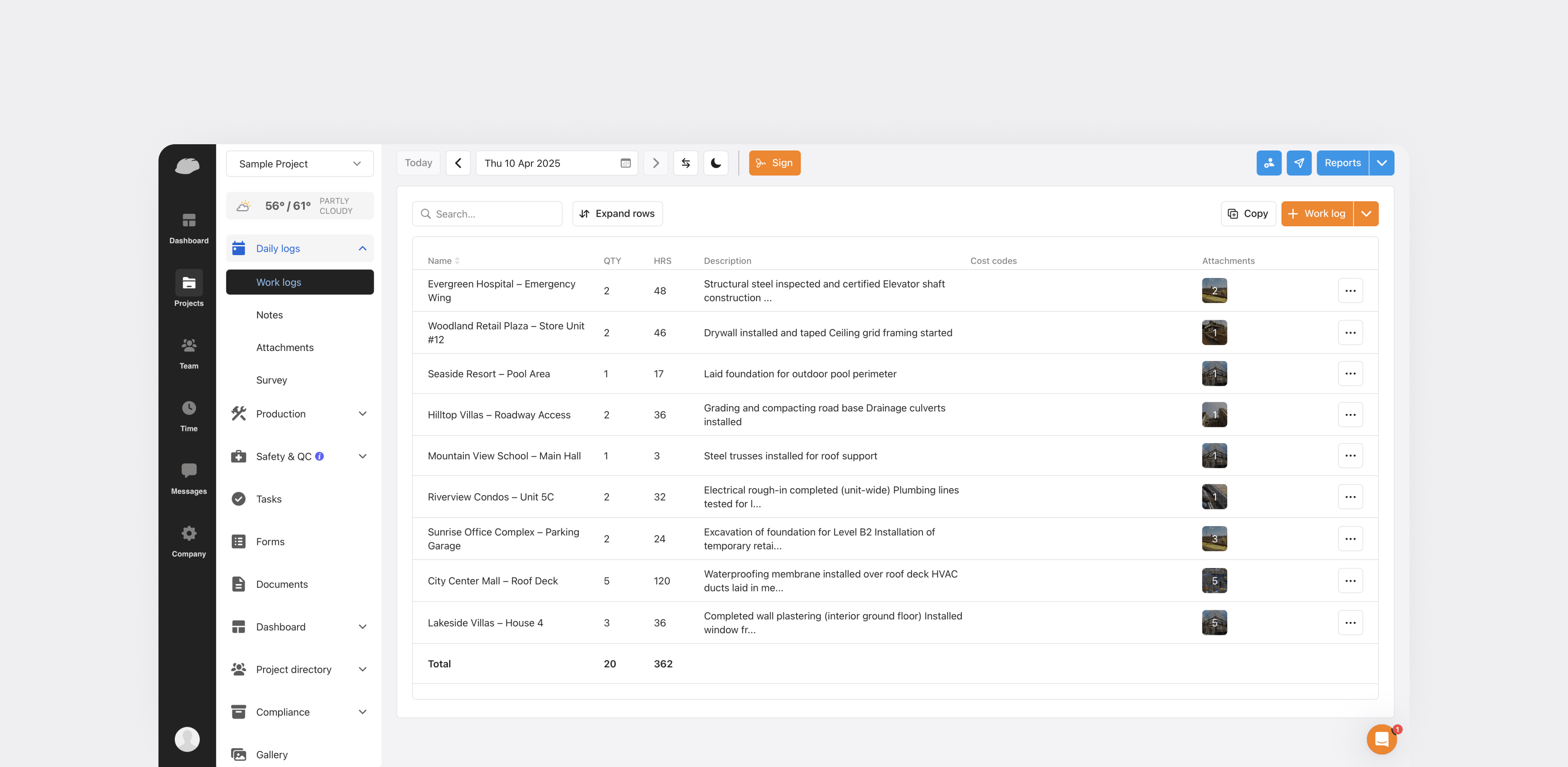Go to previous day arrow
This screenshot has height=767, width=1568.
(x=458, y=163)
